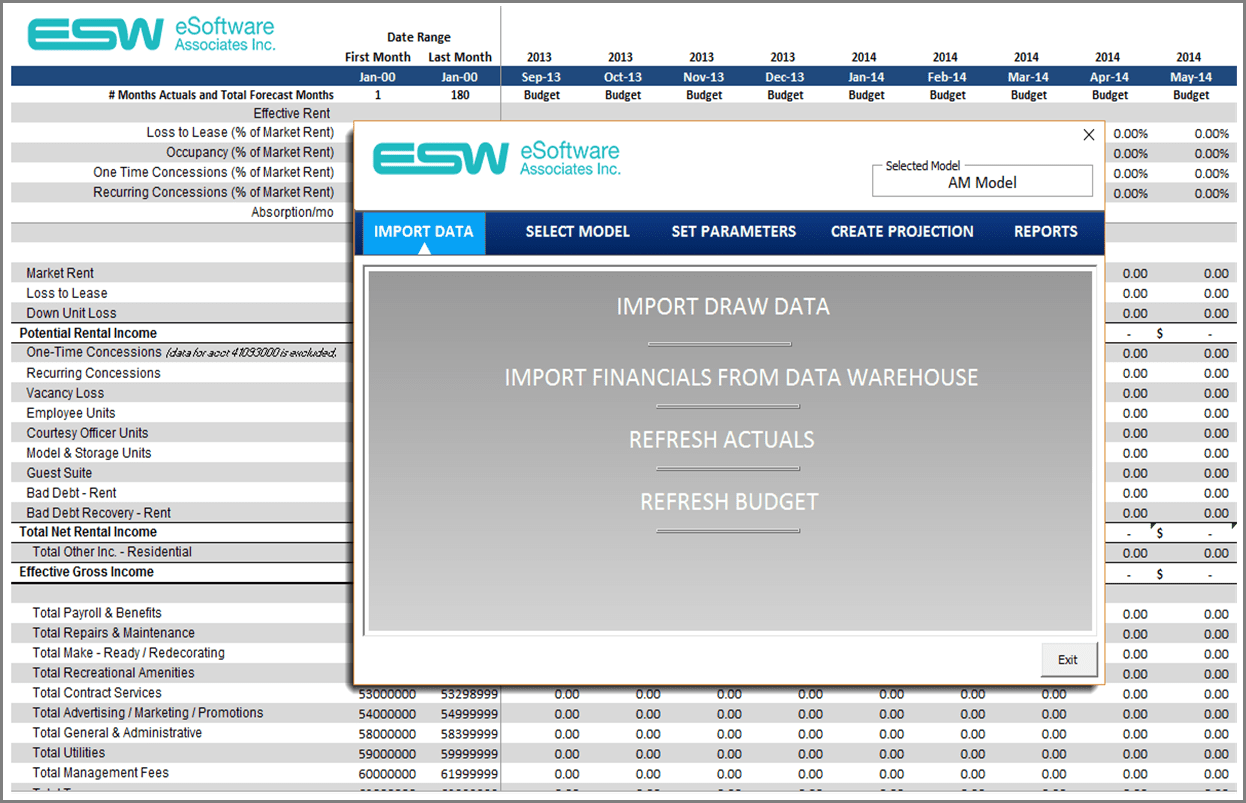The width and height of the screenshot is (1246, 803).
Task: Click REFRESH ACTUALS option
Action: pos(722,440)
